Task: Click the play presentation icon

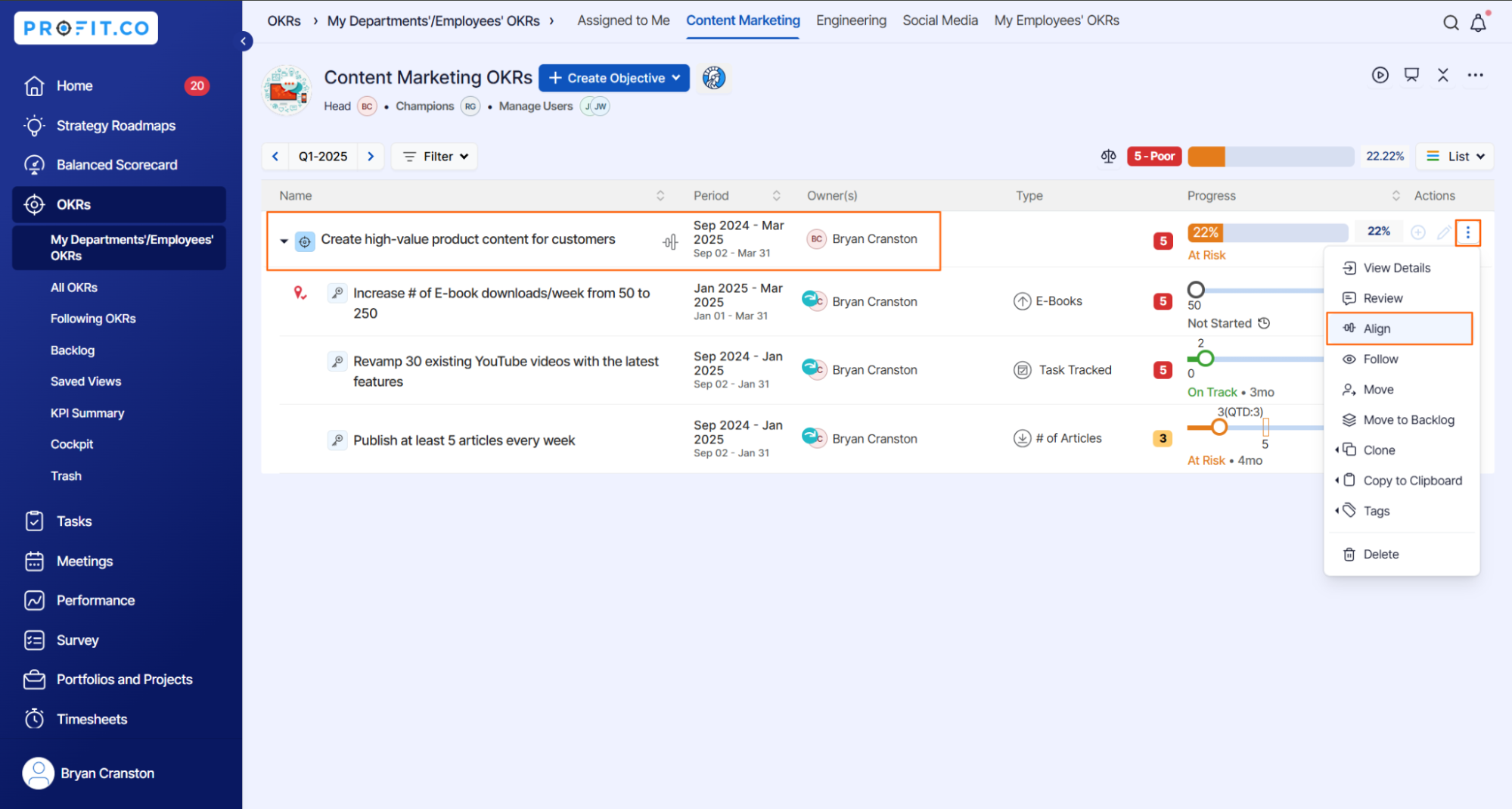Action: click(1380, 75)
